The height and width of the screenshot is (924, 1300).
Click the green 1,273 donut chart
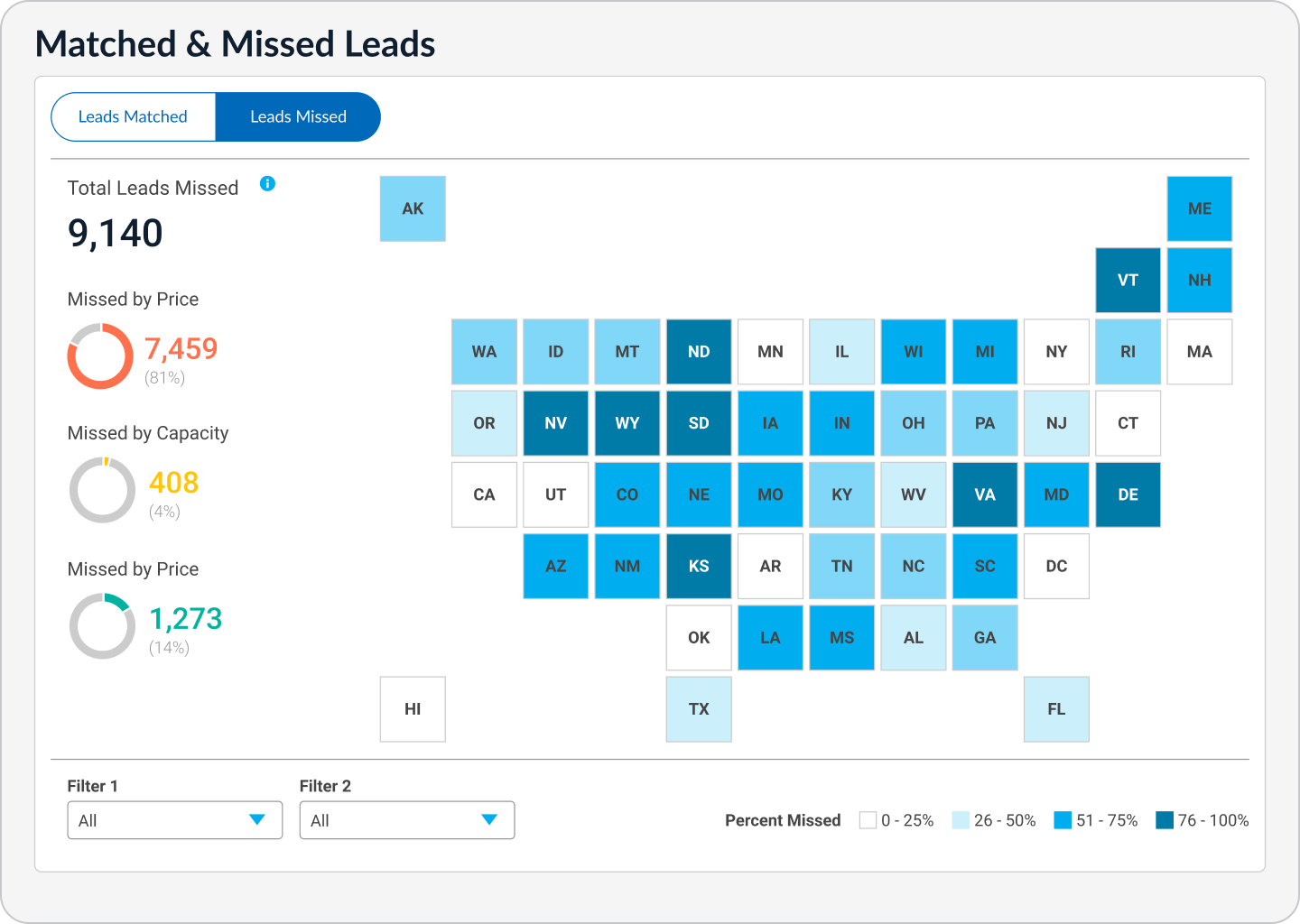click(x=102, y=625)
